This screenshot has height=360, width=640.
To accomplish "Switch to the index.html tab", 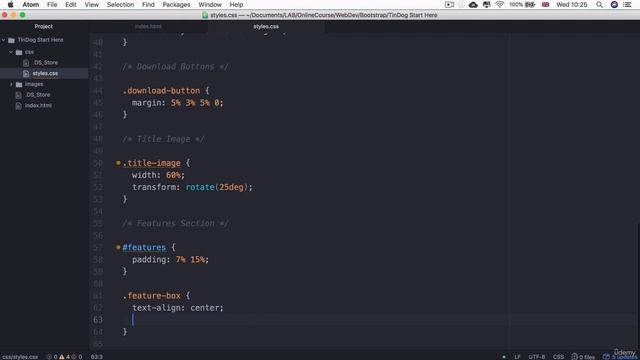I will pyautogui.click(x=148, y=27).
